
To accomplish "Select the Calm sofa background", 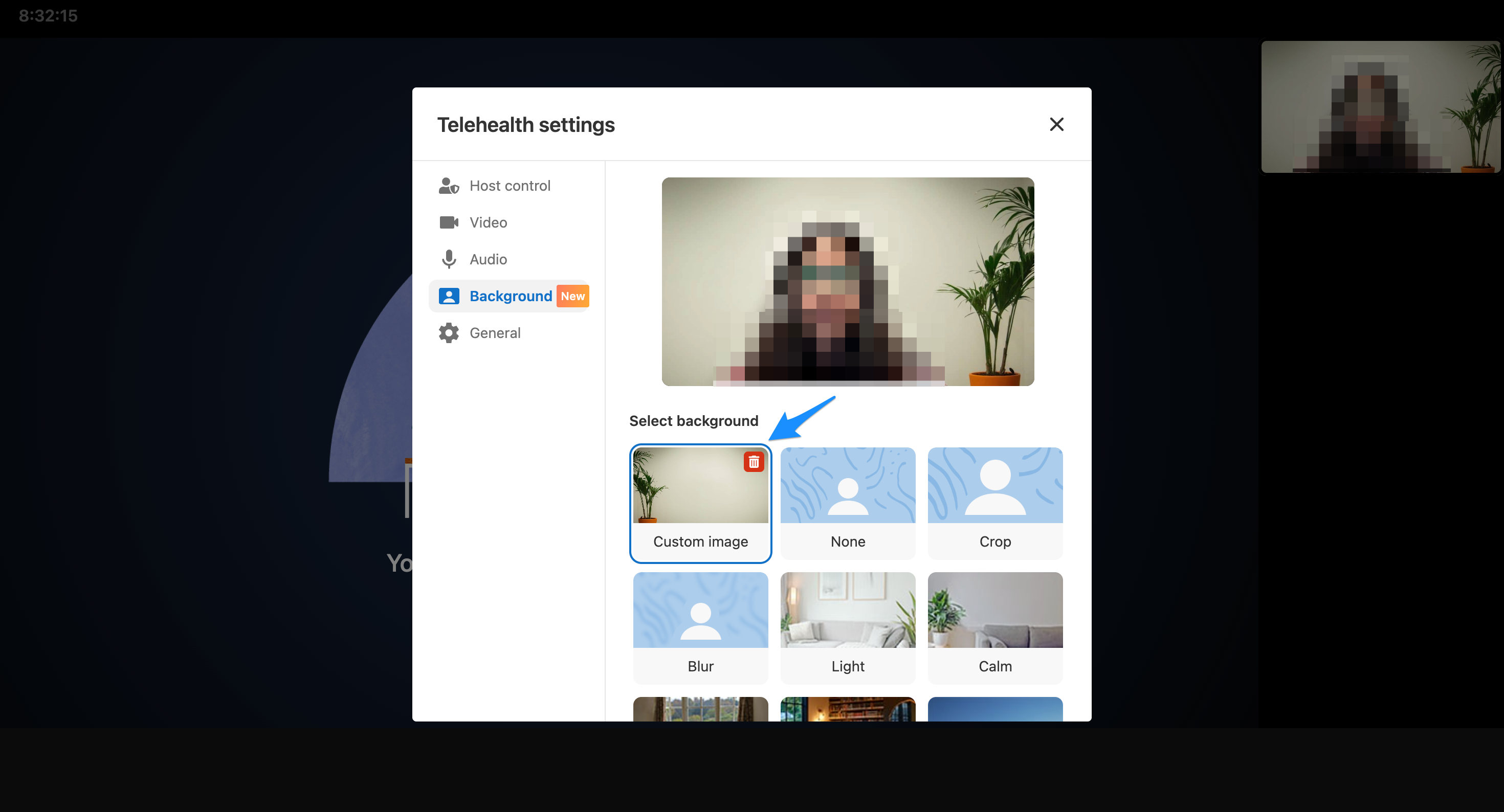I will click(995, 628).
